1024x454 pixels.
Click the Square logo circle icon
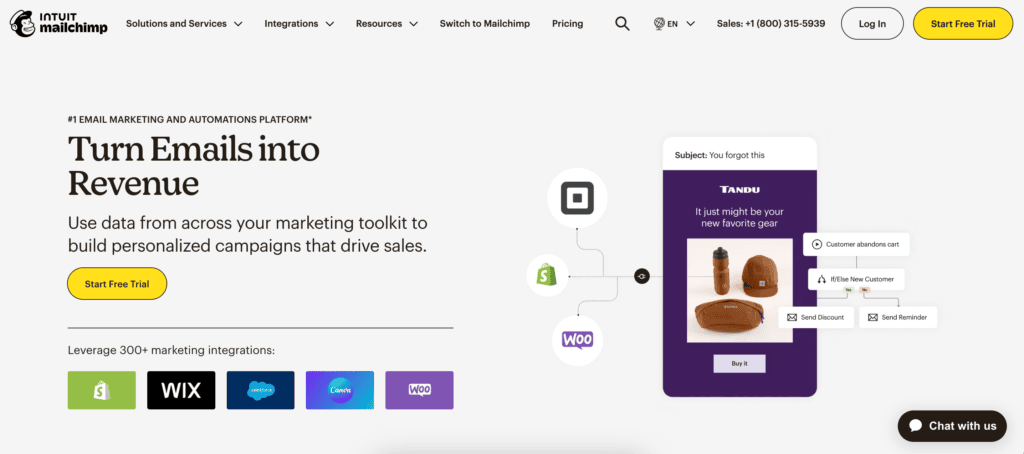(577, 198)
